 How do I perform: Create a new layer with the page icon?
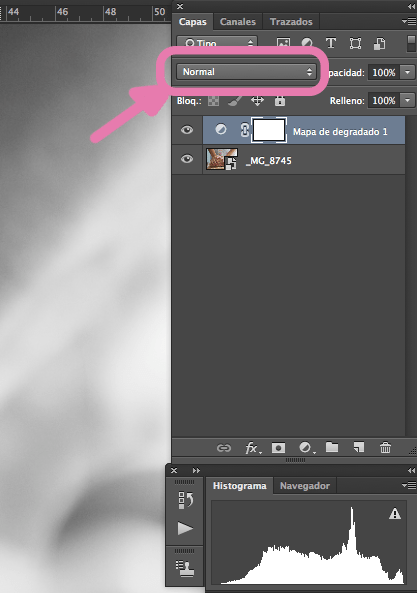pyautogui.click(x=358, y=447)
